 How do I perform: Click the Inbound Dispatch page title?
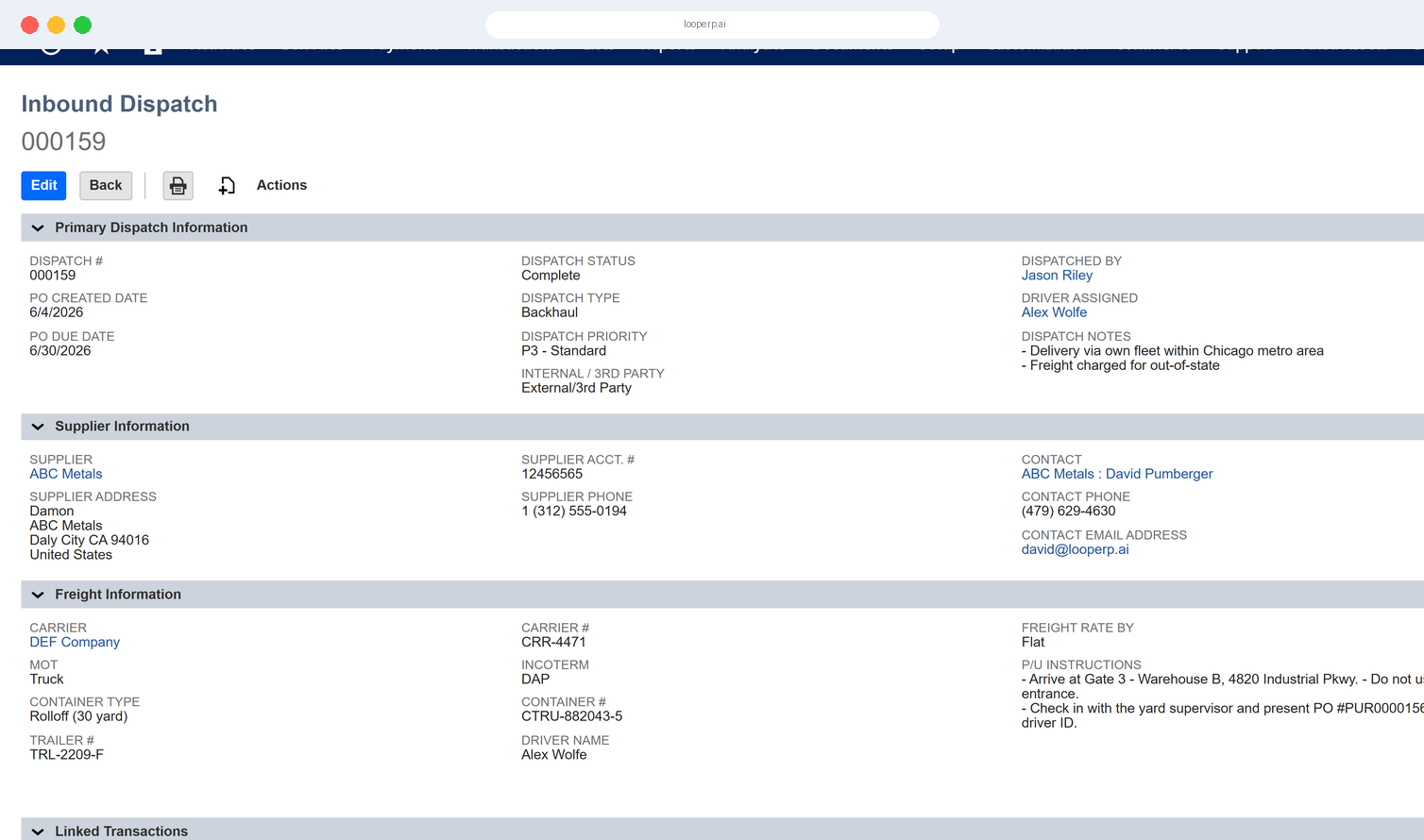pos(119,104)
